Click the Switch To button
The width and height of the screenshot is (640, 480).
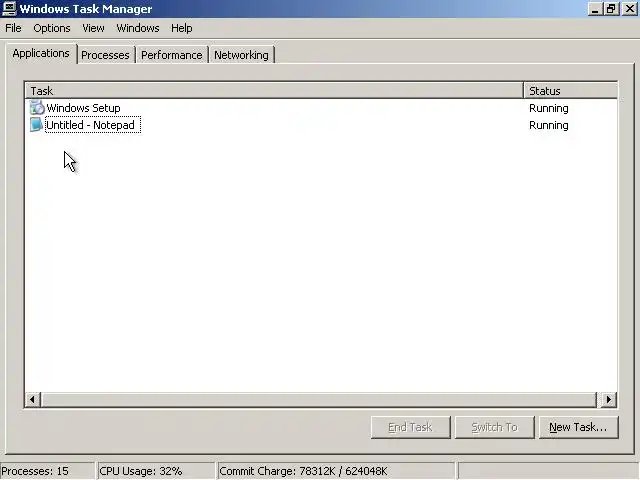click(495, 427)
